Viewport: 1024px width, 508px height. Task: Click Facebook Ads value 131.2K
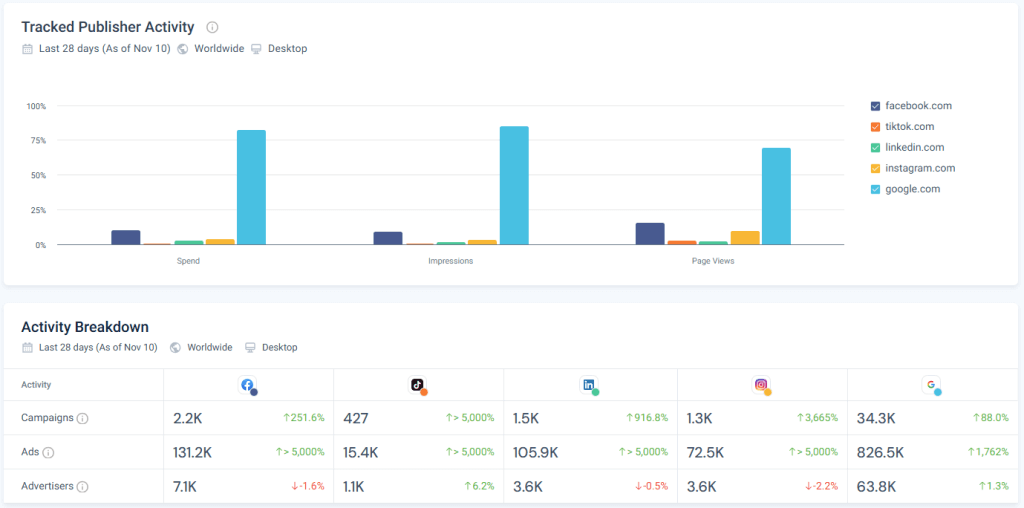tap(192, 453)
